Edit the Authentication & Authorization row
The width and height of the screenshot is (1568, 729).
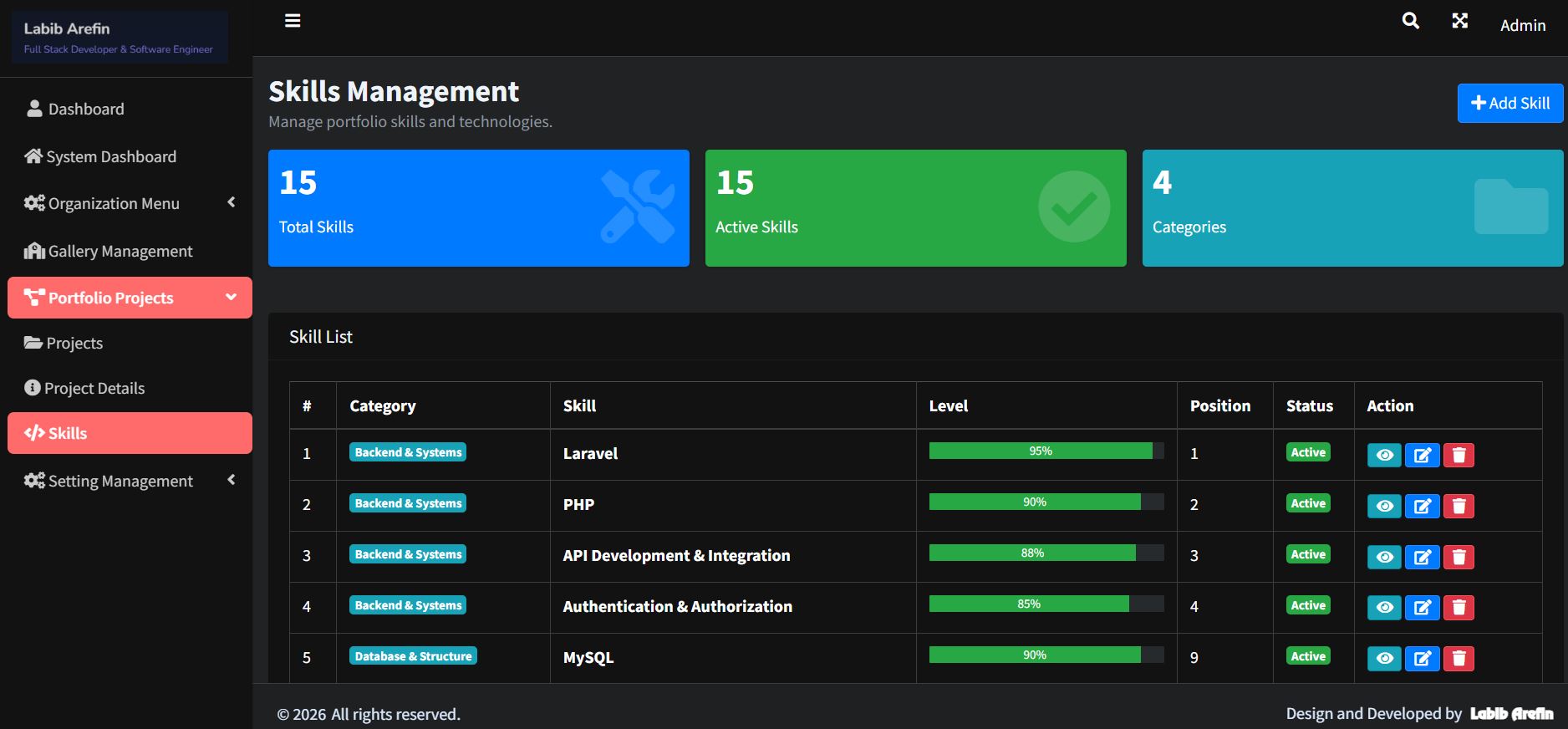tap(1422, 608)
